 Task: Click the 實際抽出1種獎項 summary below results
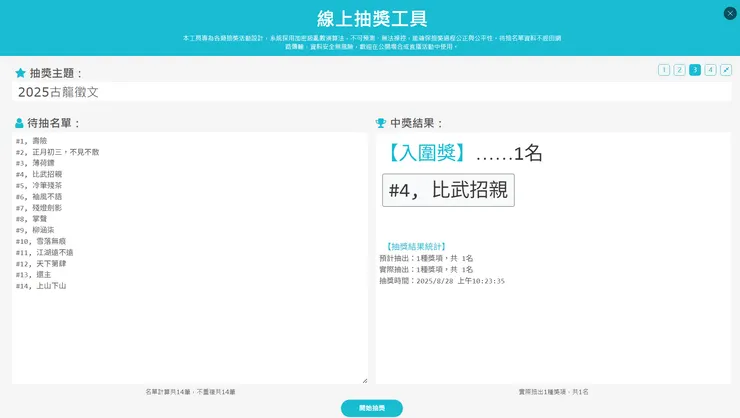coord(554,392)
